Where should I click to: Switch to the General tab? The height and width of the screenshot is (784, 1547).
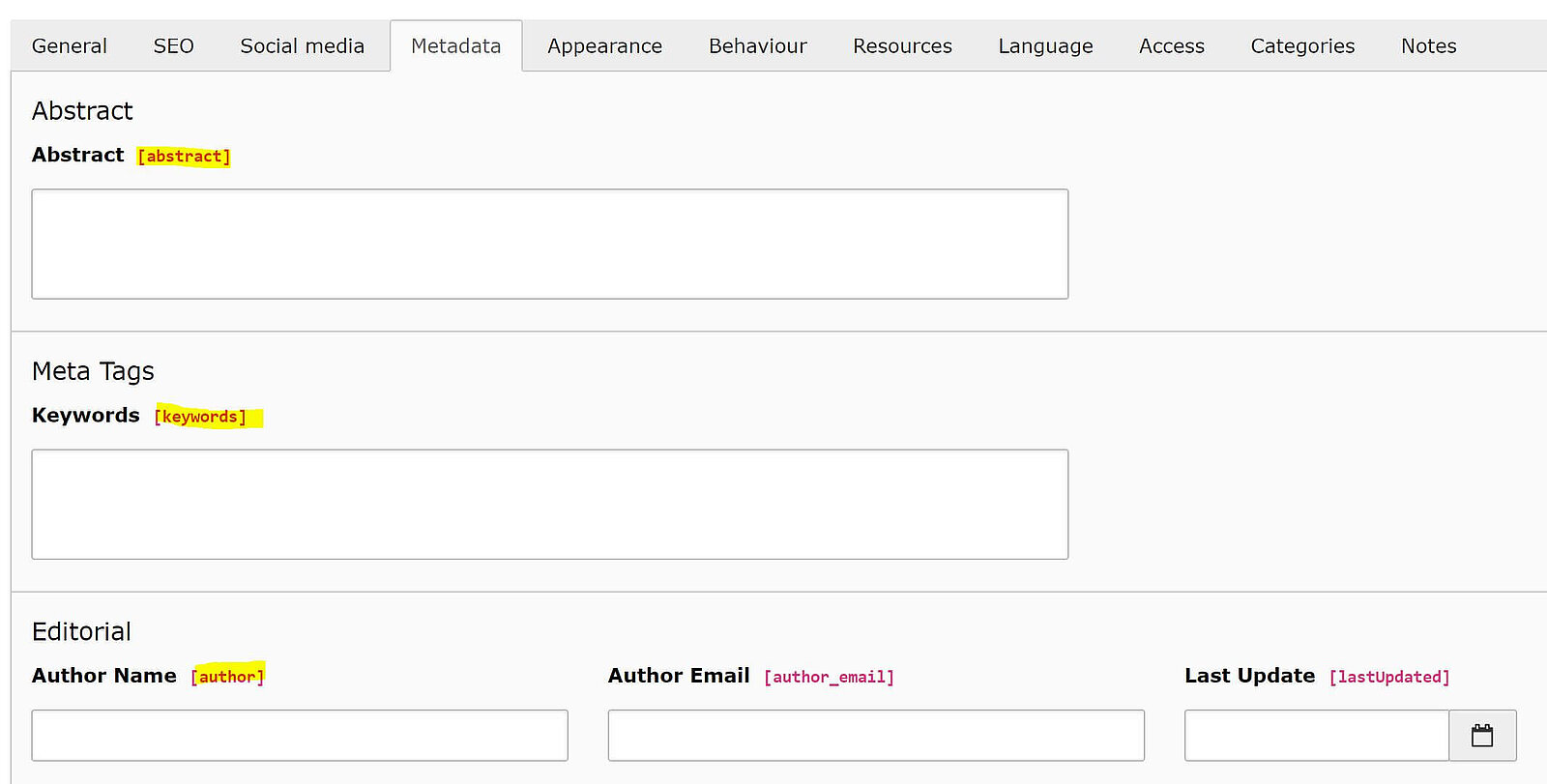click(70, 46)
